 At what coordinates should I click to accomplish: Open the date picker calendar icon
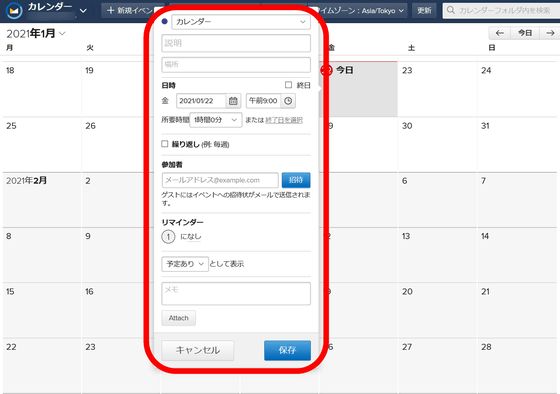point(233,101)
